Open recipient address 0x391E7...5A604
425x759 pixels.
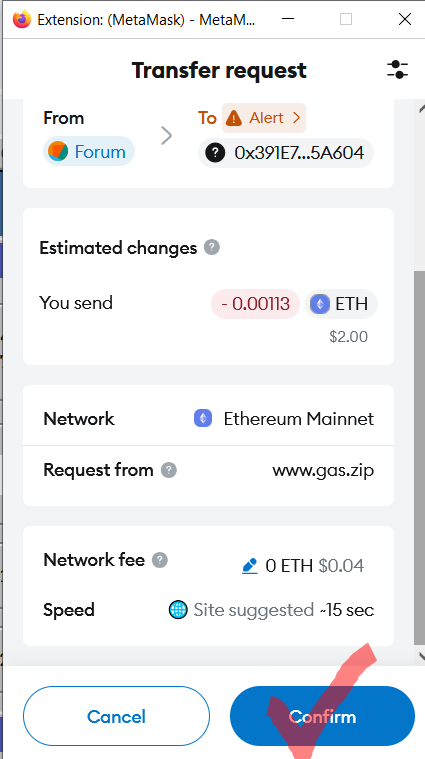tap(286, 153)
